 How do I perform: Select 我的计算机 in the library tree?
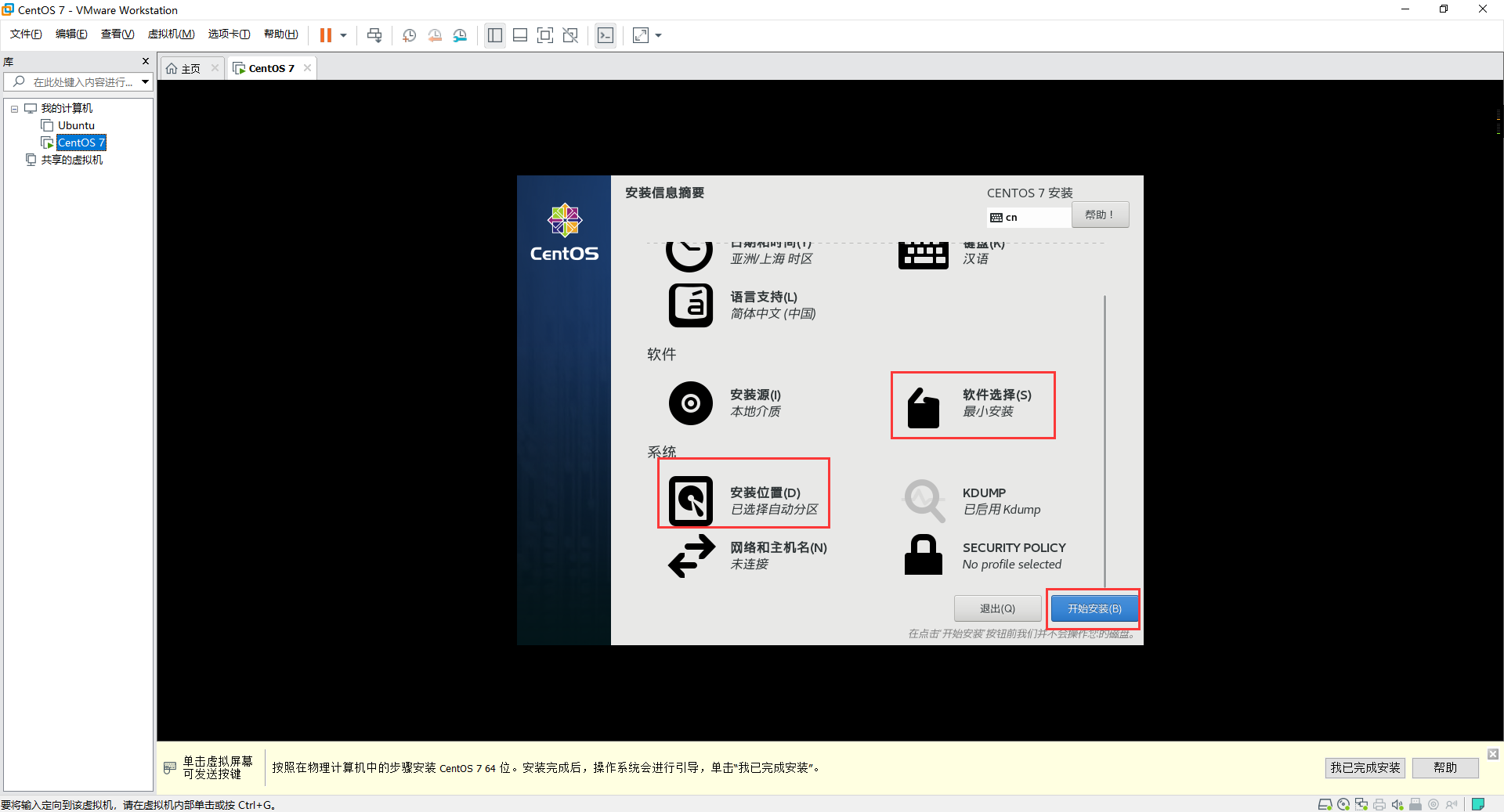[67, 108]
